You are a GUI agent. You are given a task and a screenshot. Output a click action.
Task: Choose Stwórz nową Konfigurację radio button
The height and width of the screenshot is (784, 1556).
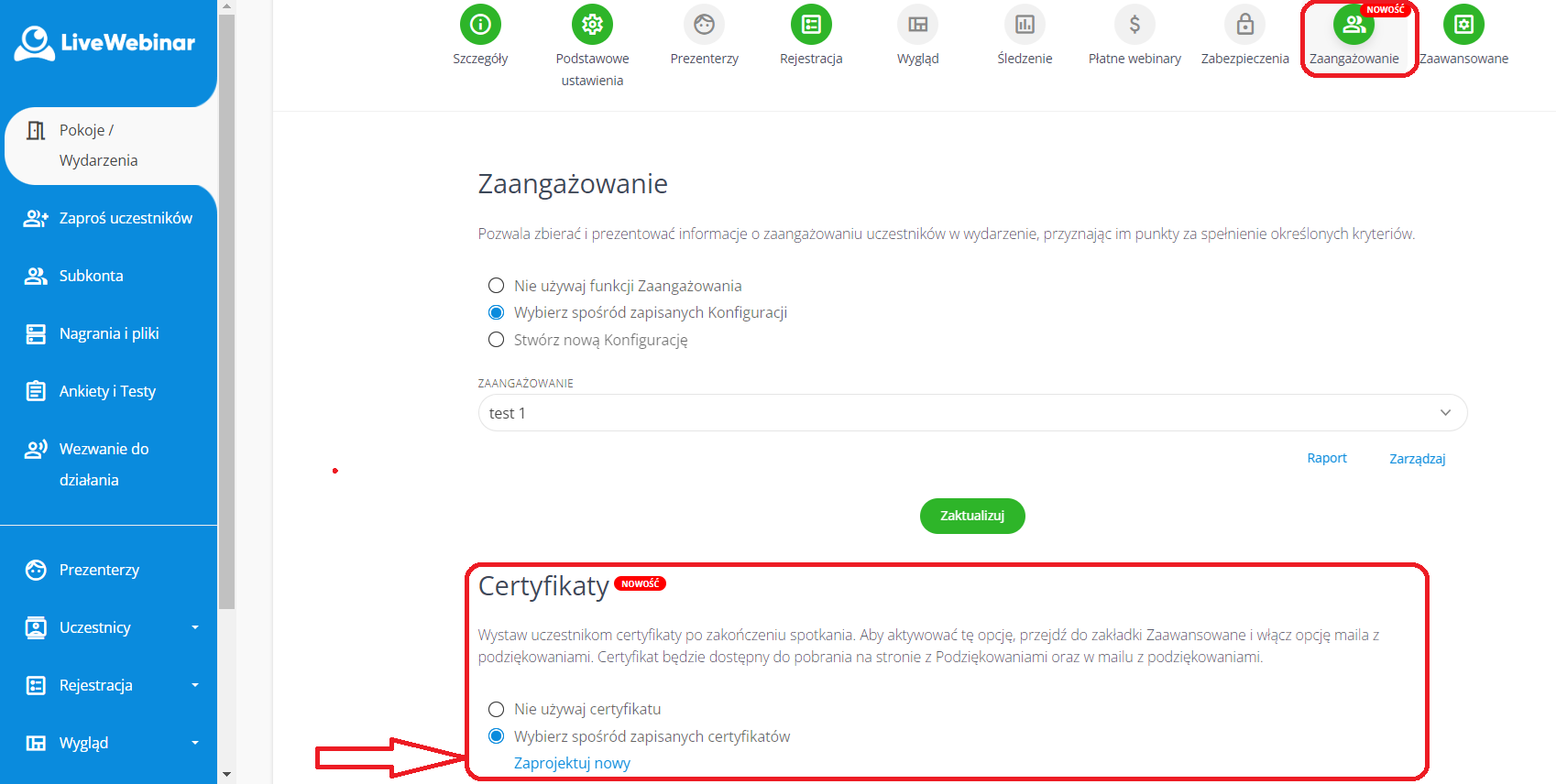click(496, 340)
